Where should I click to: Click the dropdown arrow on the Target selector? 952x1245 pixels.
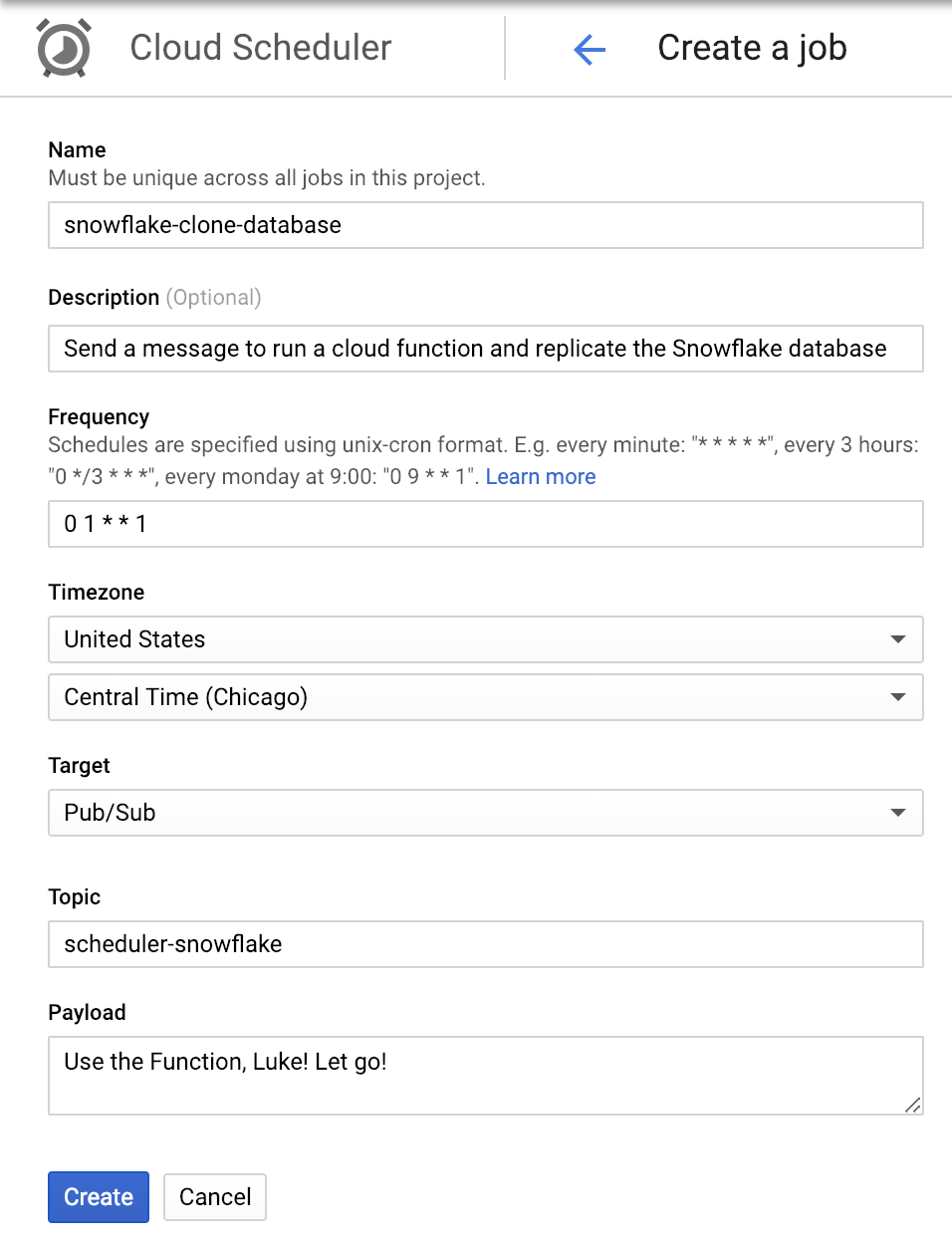tap(897, 813)
